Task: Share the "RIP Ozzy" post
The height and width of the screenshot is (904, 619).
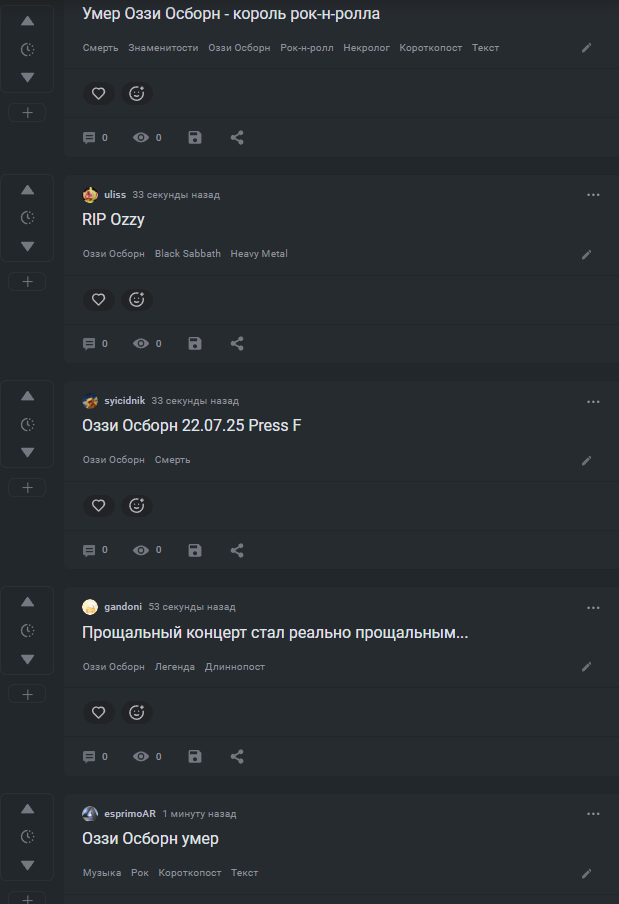Action: coord(237,344)
